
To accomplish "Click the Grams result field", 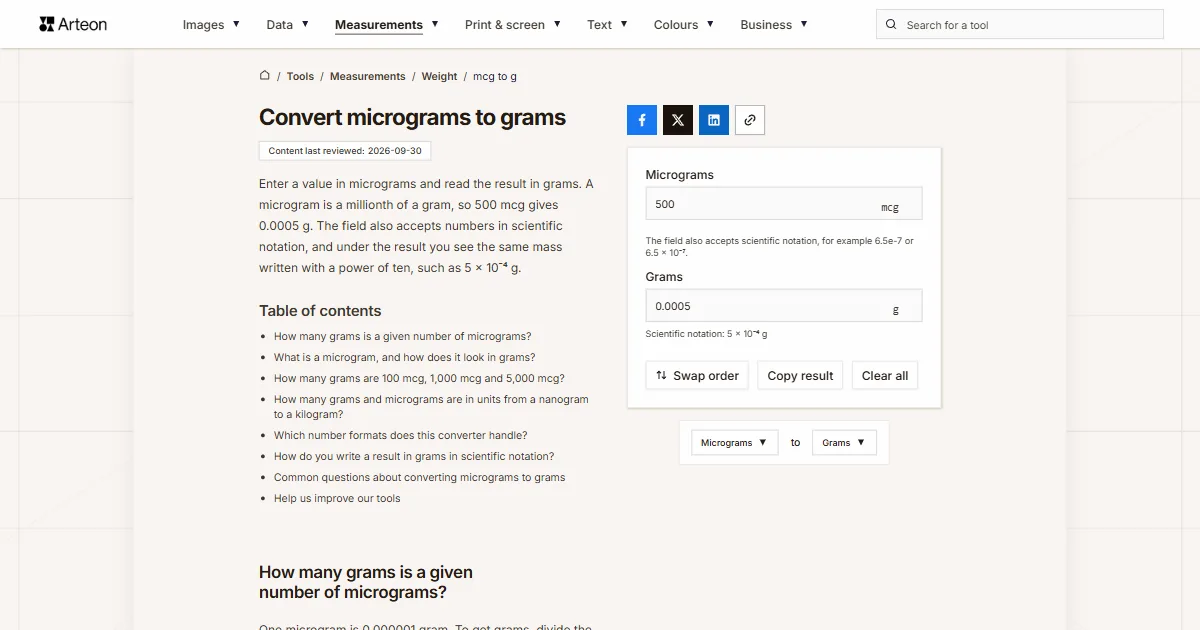I will click(x=784, y=306).
